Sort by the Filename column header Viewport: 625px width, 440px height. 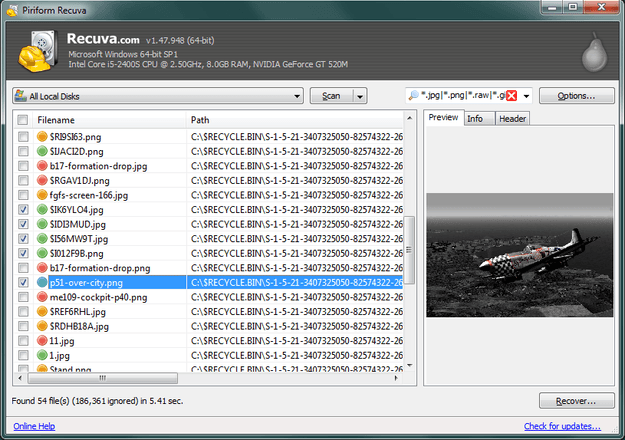110,120
